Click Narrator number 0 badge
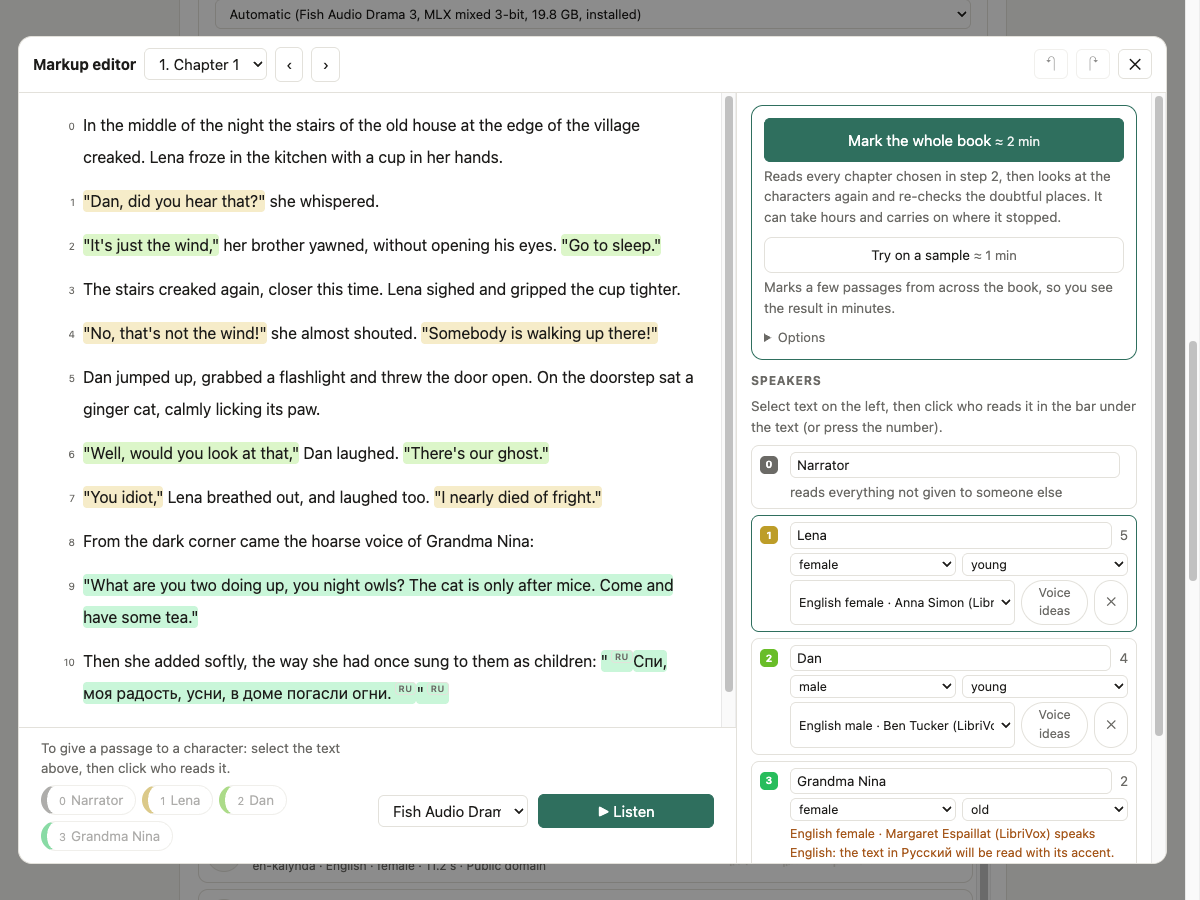This screenshot has height=900, width=1200. coord(769,465)
